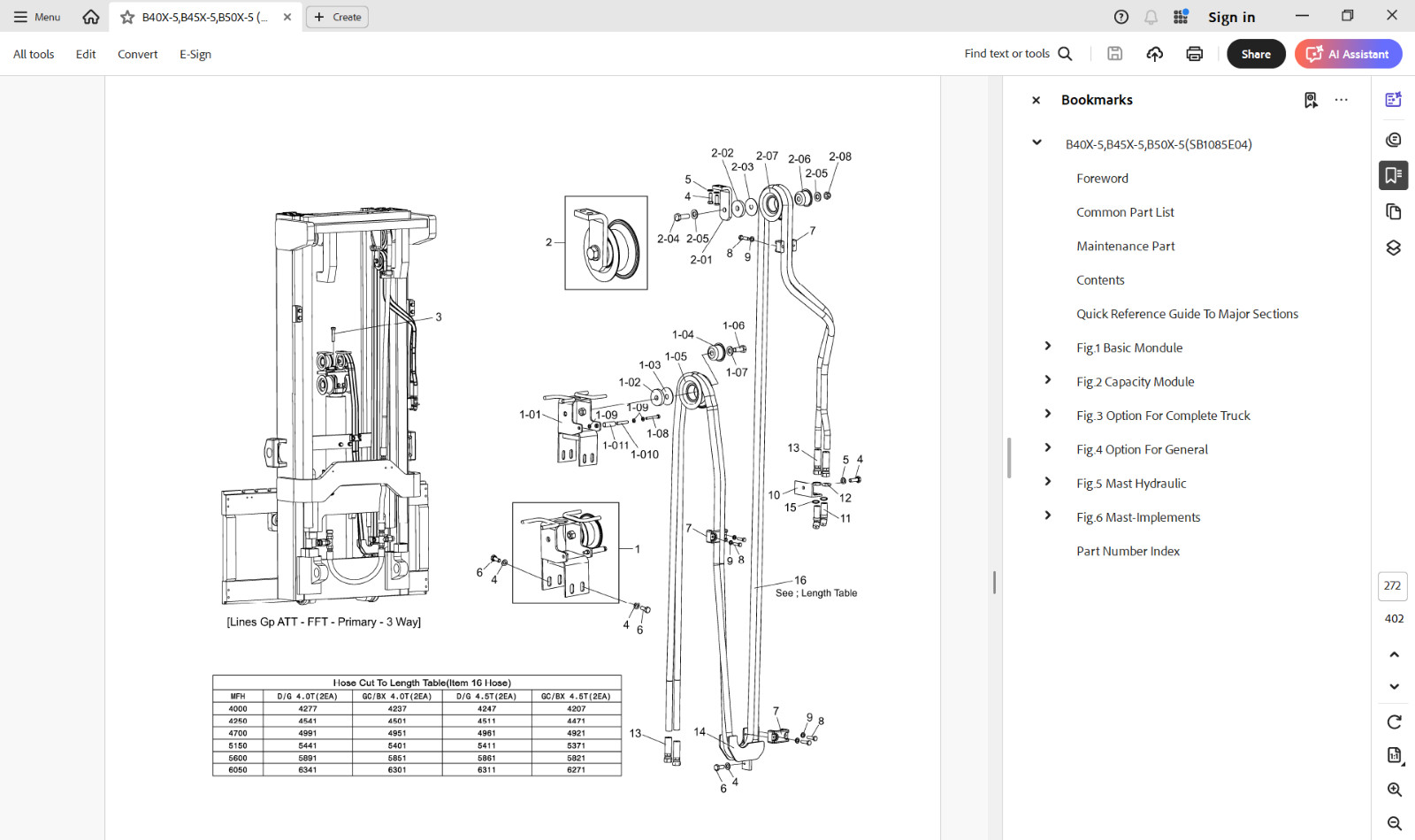Image resolution: width=1415 pixels, height=840 pixels.
Task: Click the Share button
Action: click(x=1256, y=54)
